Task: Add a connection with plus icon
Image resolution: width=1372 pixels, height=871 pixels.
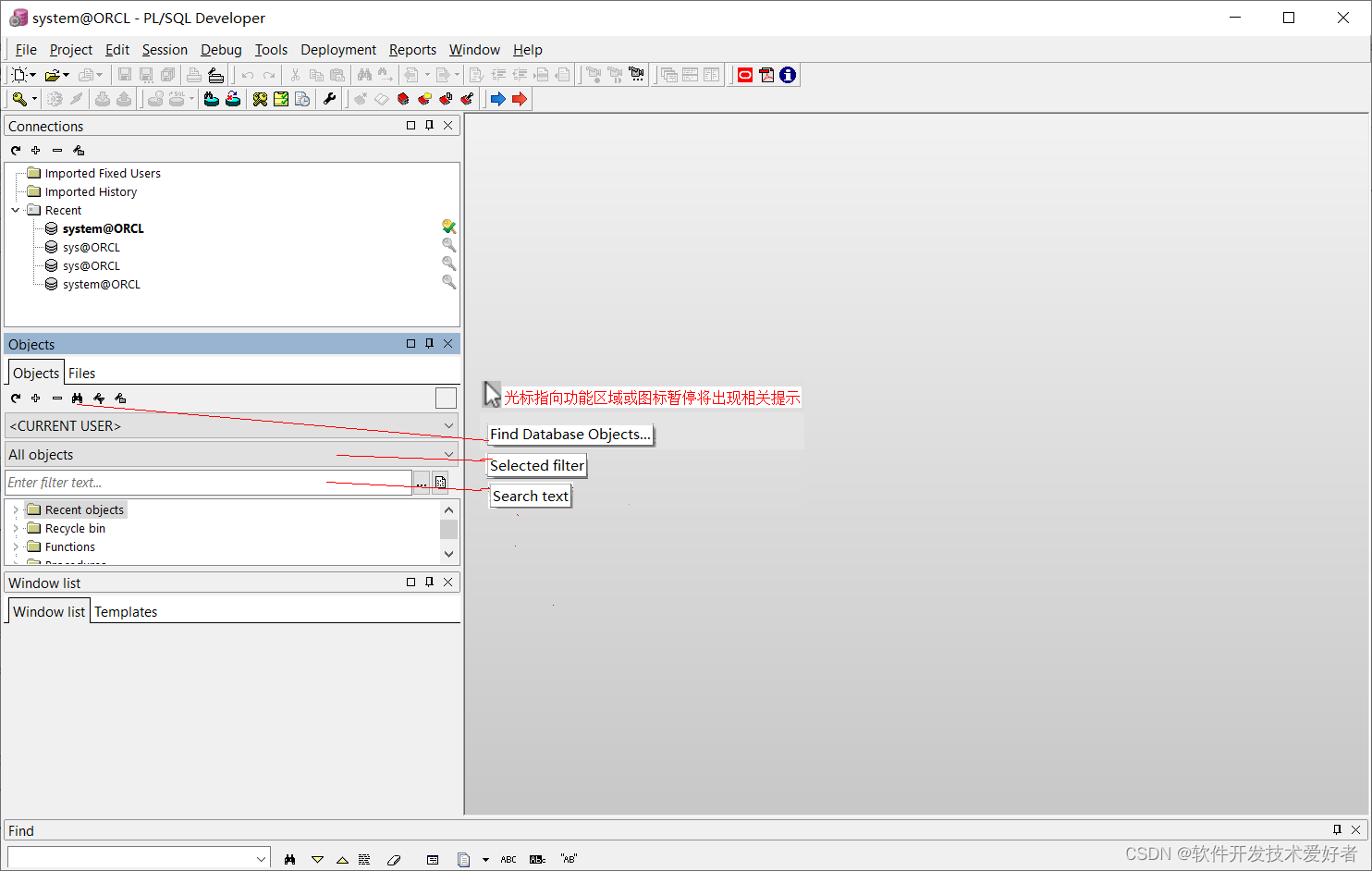Action: 36,150
